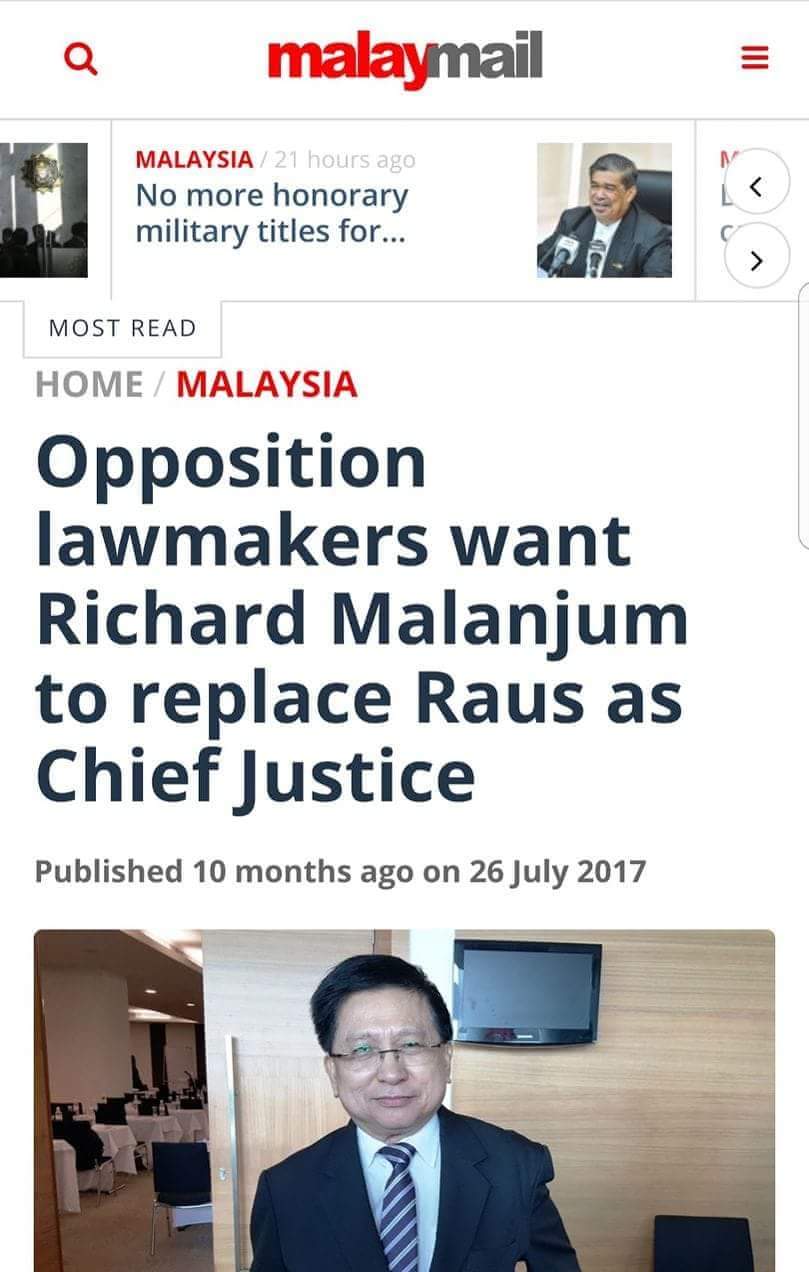The width and height of the screenshot is (809, 1272).
Task: Click the '21 hours ago' timestamp
Action: [344, 159]
